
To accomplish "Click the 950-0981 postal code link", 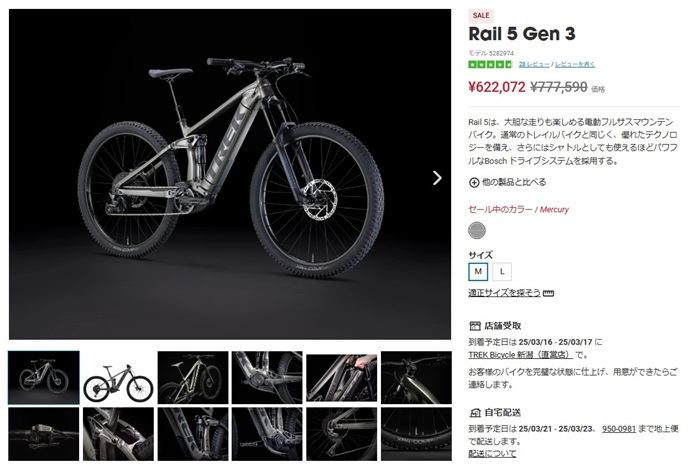I will click(618, 429).
